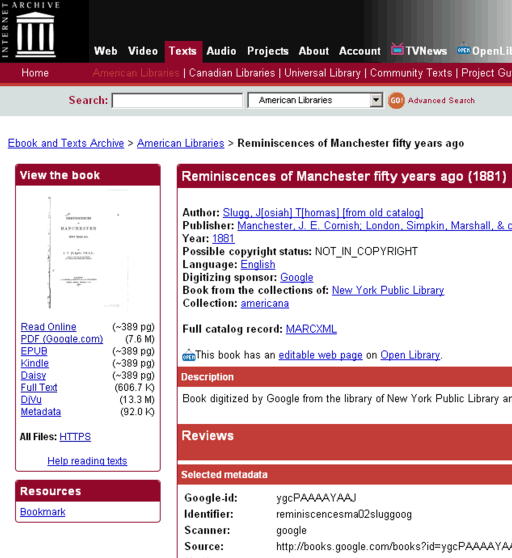Open All Files via HTTPS link
Screen dimensions: 512x558
tap(75, 437)
